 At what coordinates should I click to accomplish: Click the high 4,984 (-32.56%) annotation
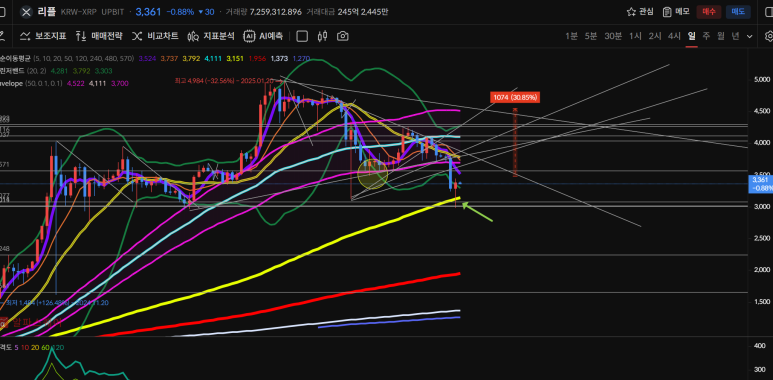[225, 80]
